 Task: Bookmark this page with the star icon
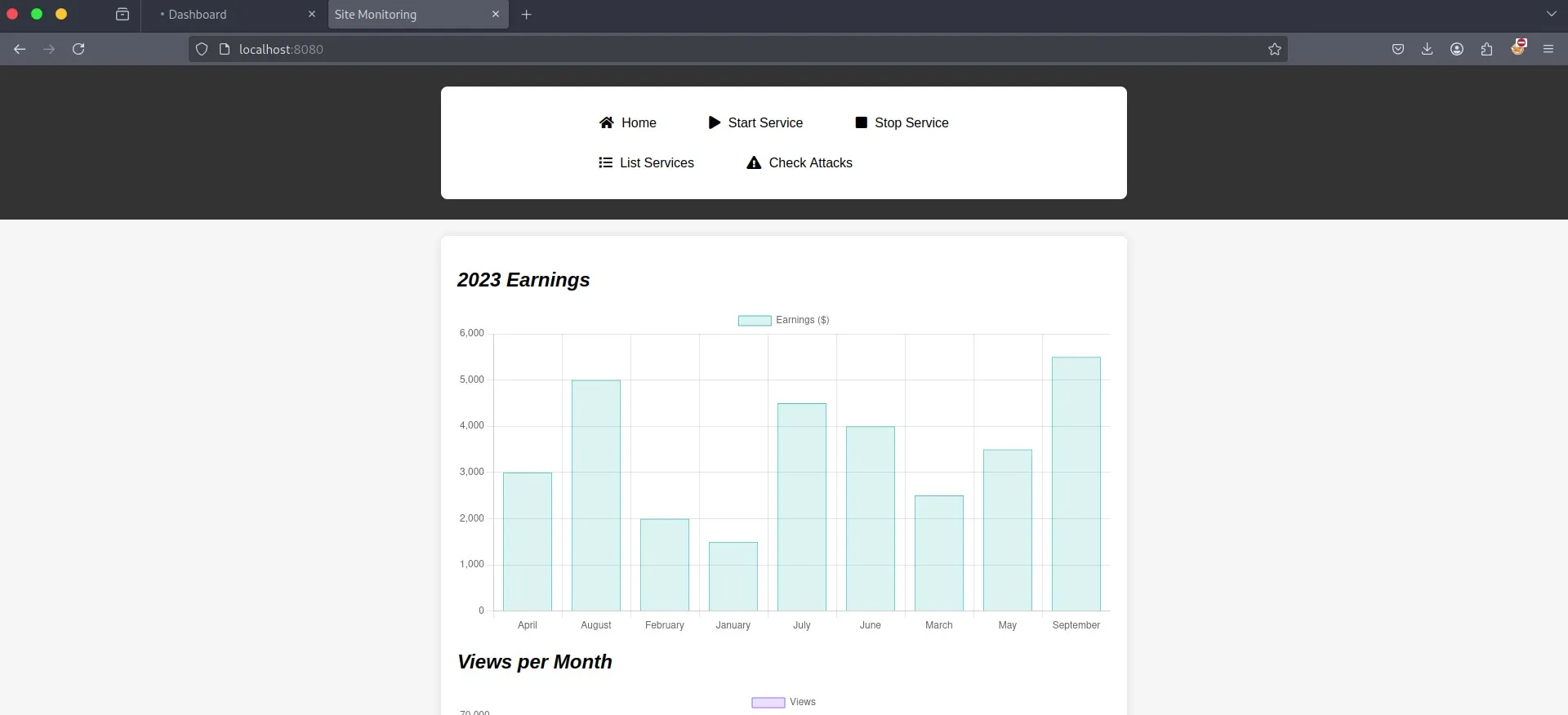coord(1275,49)
